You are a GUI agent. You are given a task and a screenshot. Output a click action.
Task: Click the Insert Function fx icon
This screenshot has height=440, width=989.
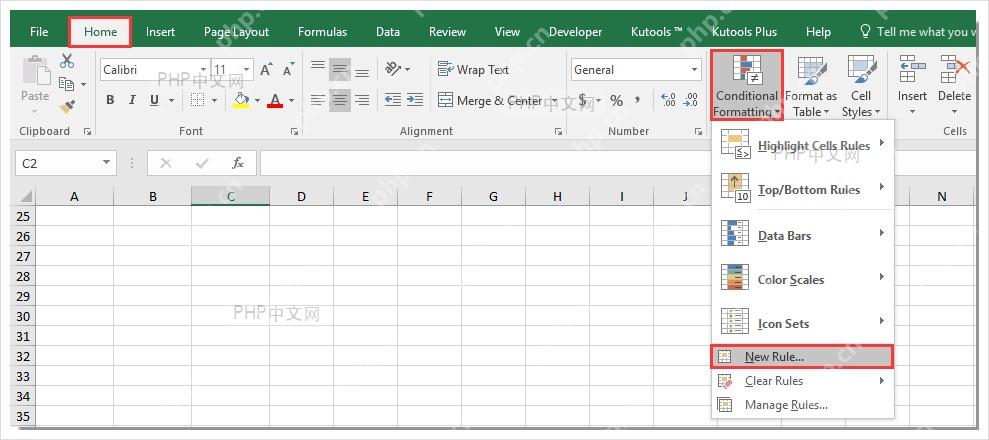[238, 163]
